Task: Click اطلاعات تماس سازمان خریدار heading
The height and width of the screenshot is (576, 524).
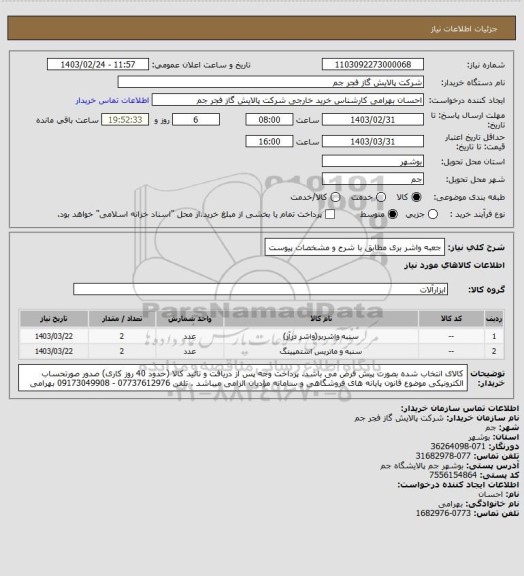Action: tap(459, 408)
